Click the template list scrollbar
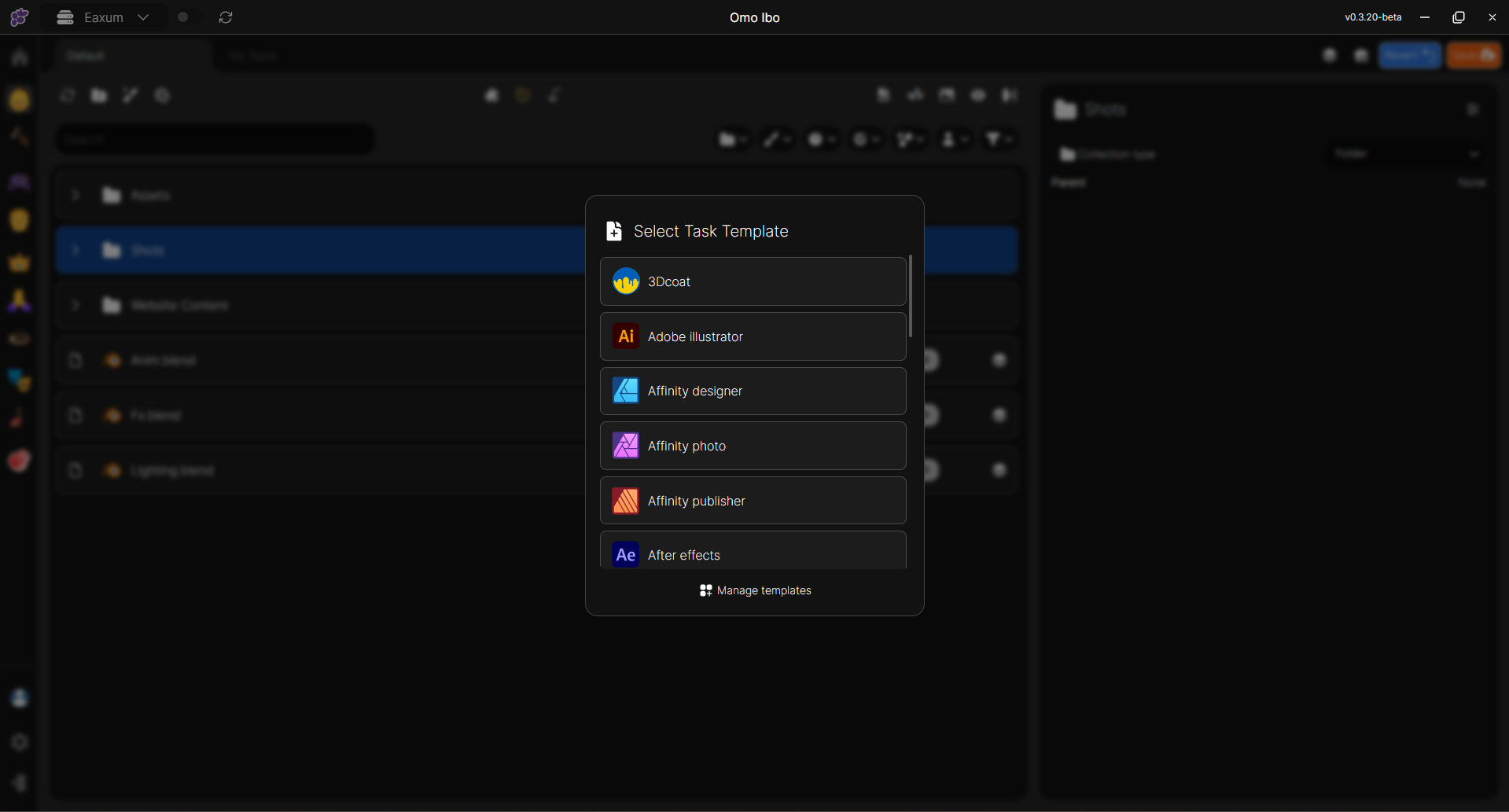Viewport: 1509px width, 812px height. (911, 296)
